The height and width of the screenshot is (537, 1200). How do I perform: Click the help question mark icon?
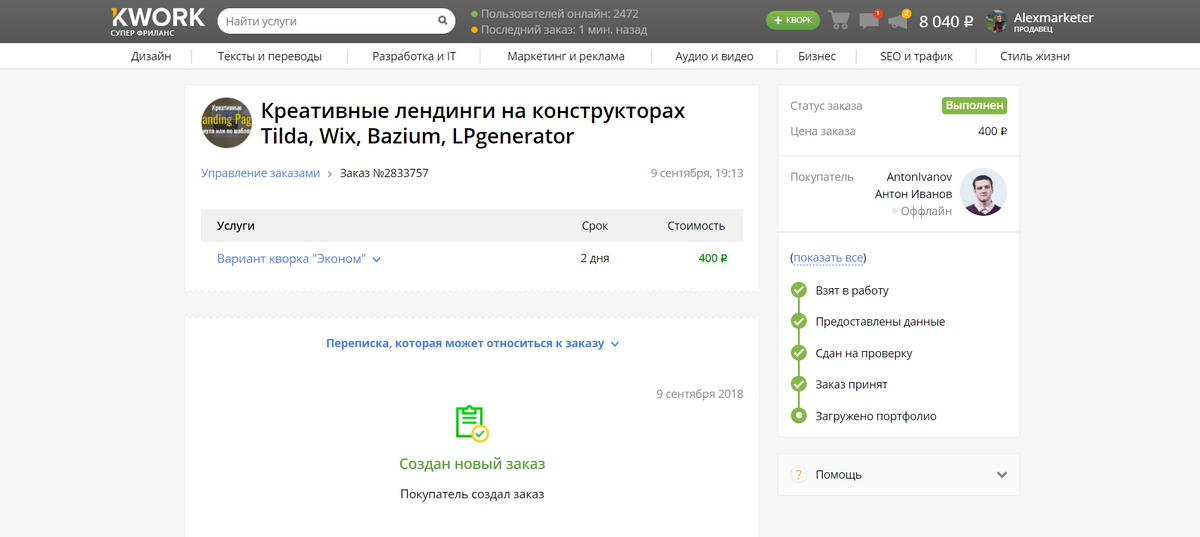pos(798,475)
